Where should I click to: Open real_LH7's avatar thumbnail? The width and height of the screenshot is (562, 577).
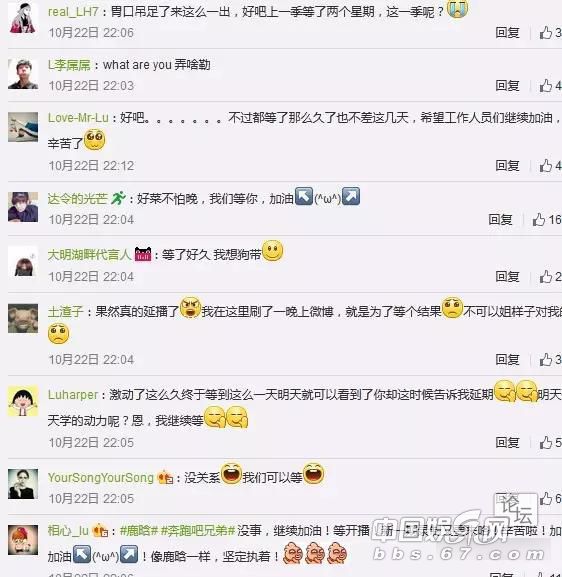[23, 17]
